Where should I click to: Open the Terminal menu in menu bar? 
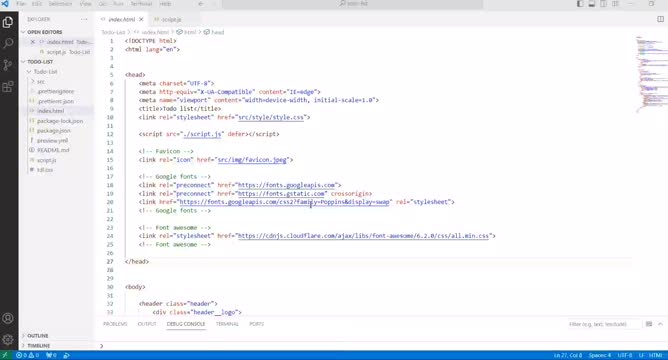pyautogui.click(x=141, y=4)
